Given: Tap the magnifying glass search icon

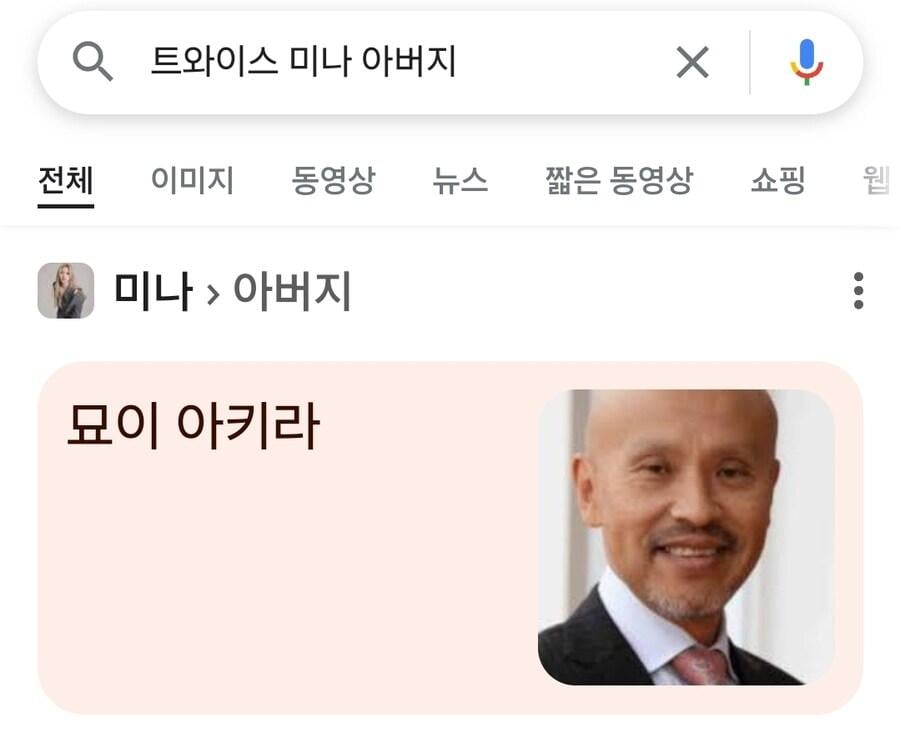Looking at the screenshot, I should pos(92,61).
